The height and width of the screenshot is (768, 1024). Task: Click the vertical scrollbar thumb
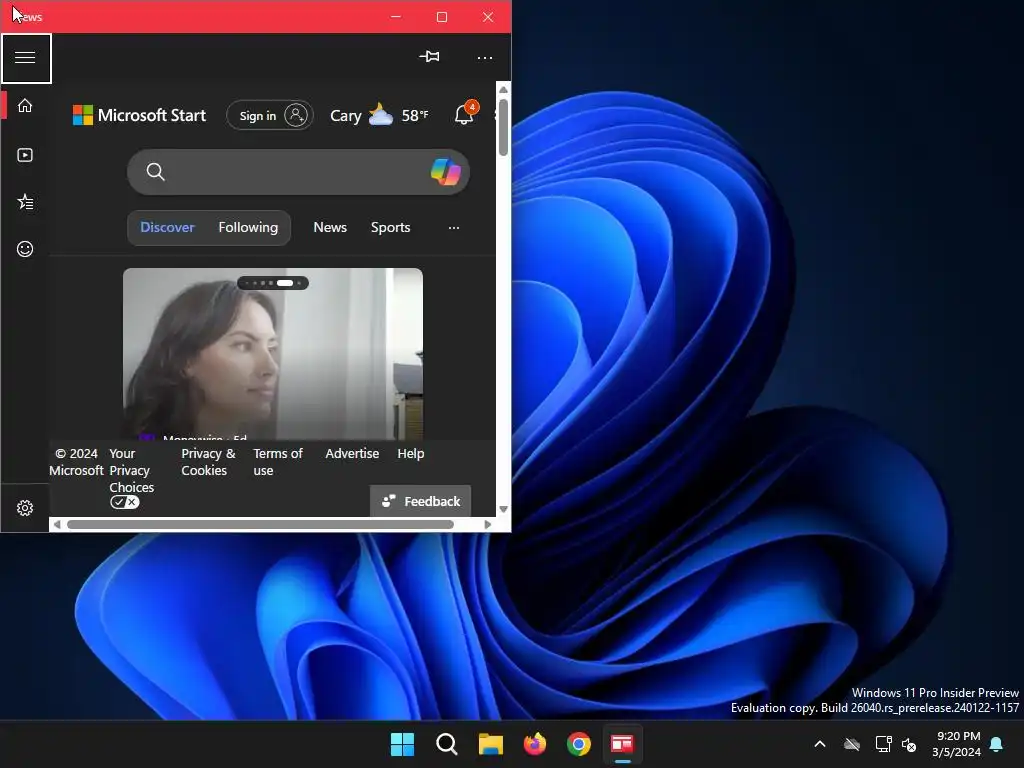[503, 127]
